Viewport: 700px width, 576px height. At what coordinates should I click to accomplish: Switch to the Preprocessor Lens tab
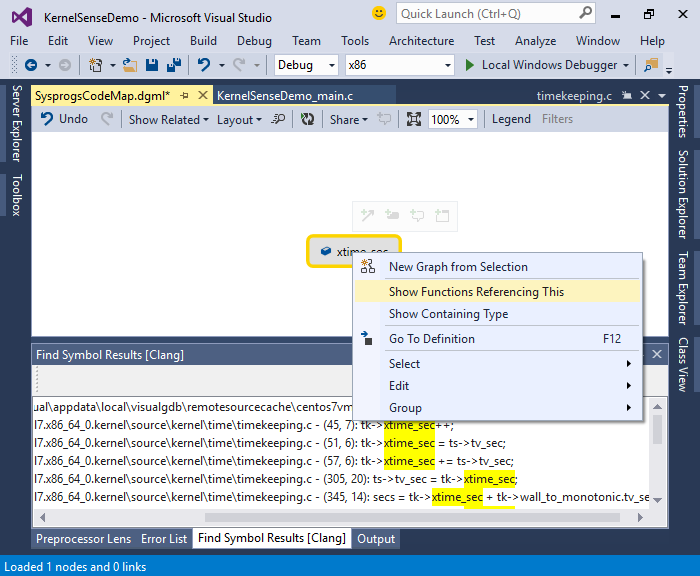83,539
